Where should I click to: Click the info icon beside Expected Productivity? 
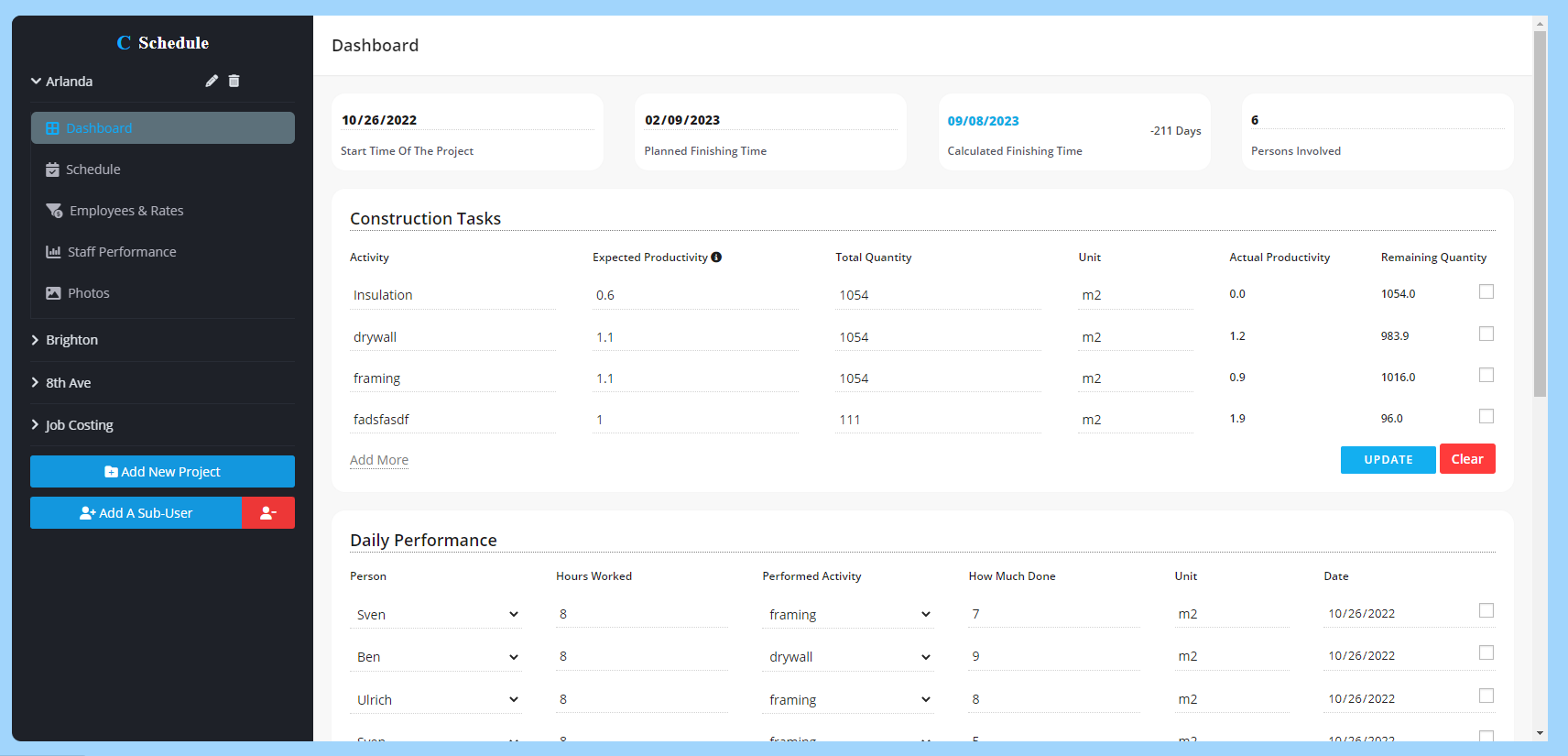716,257
